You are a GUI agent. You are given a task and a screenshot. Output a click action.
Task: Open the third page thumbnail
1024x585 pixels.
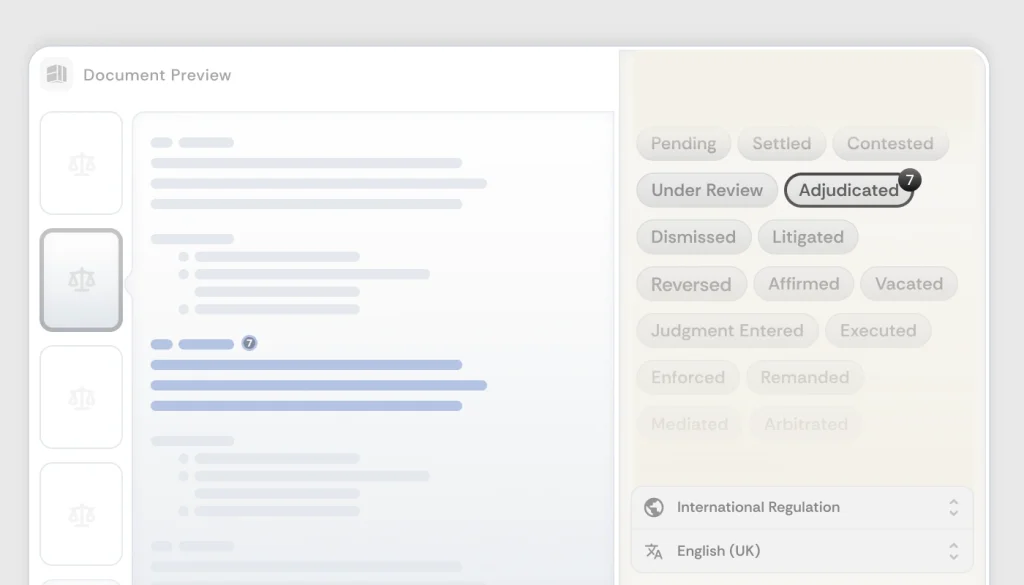(81, 397)
